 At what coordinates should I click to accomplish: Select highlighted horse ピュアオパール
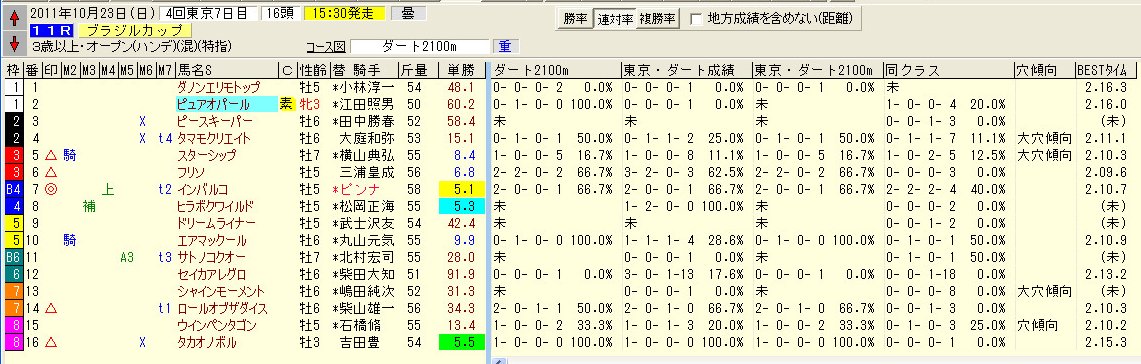click(226, 104)
